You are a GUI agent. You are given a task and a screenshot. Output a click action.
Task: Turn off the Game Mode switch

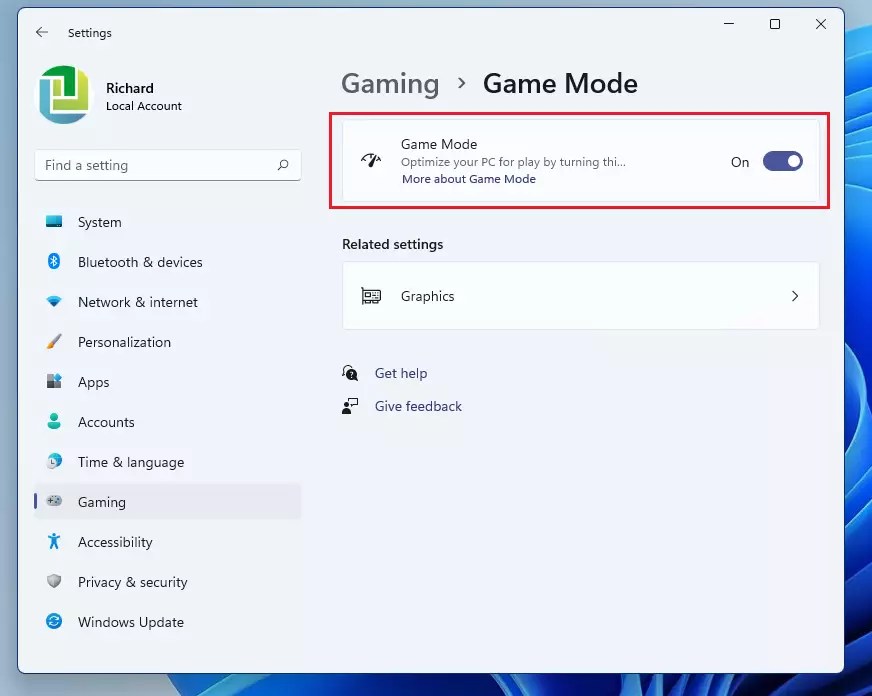pos(783,160)
